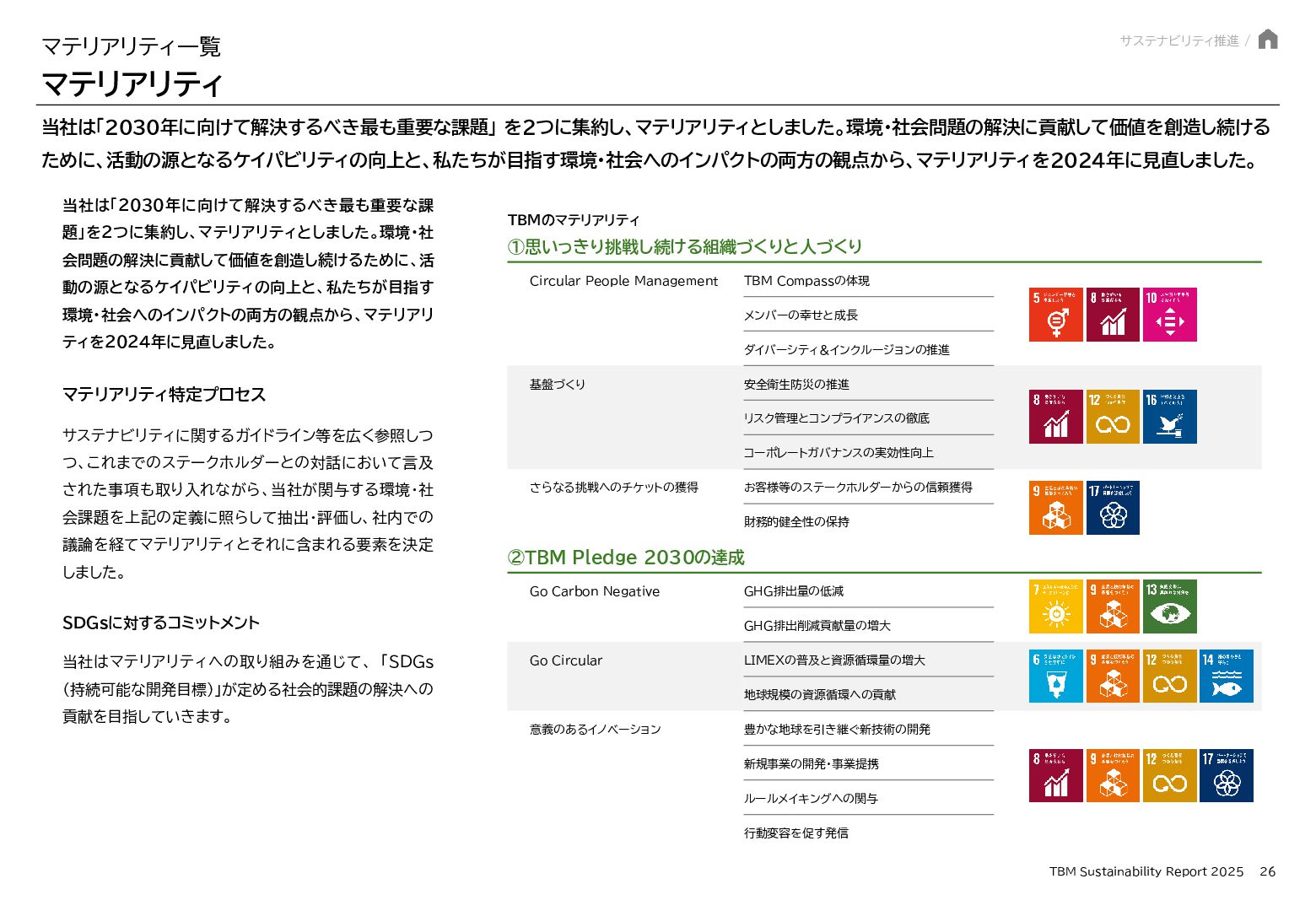Click SDG 17 icon in 意義のあるイノベーション row
Image resolution: width=1316 pixels, height=911 pixels.
pos(1227,775)
